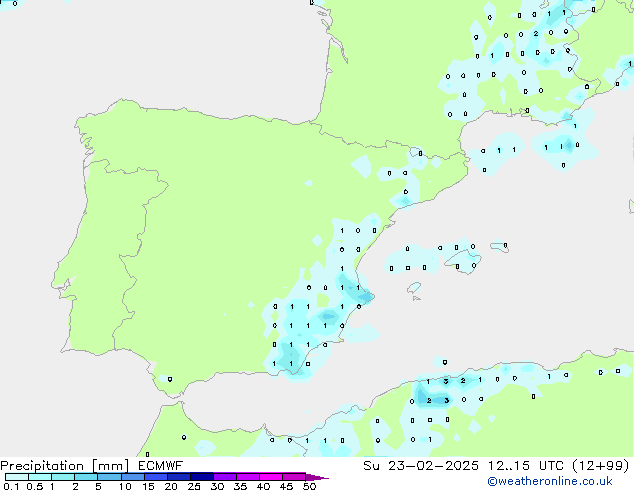Select the lightest legend swatch between 0.1 and 0.5
The image size is (634, 490).
17,477
